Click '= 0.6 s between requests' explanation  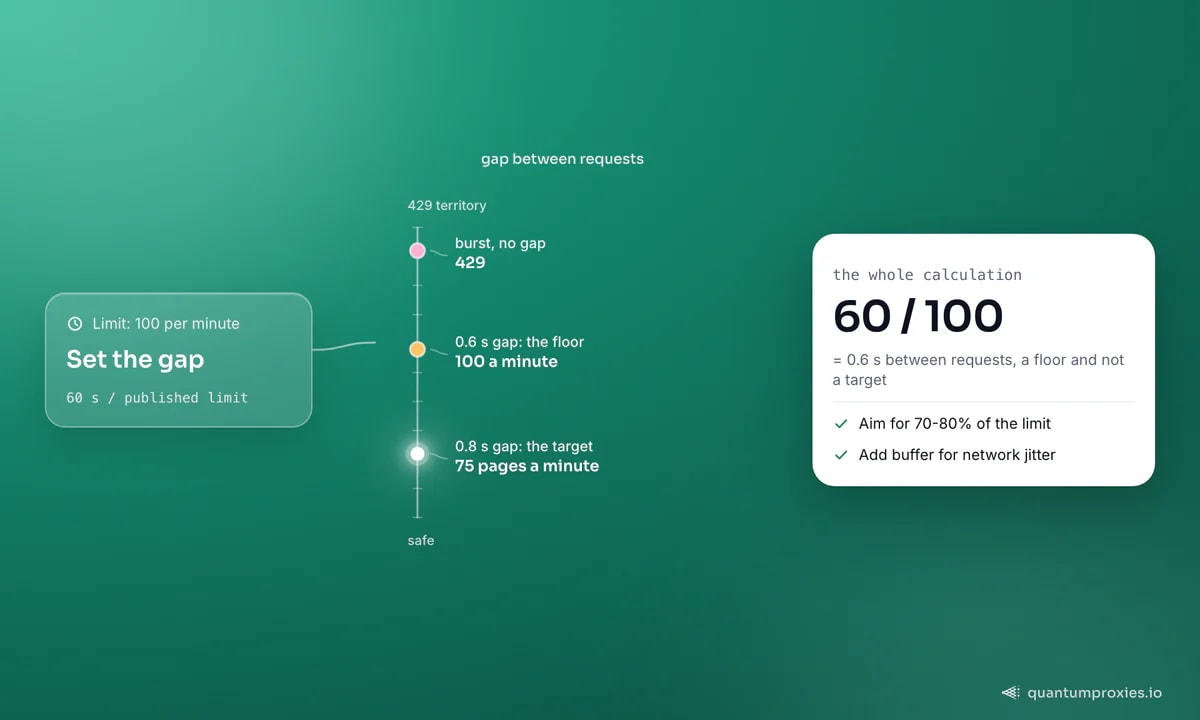[x=979, y=370]
